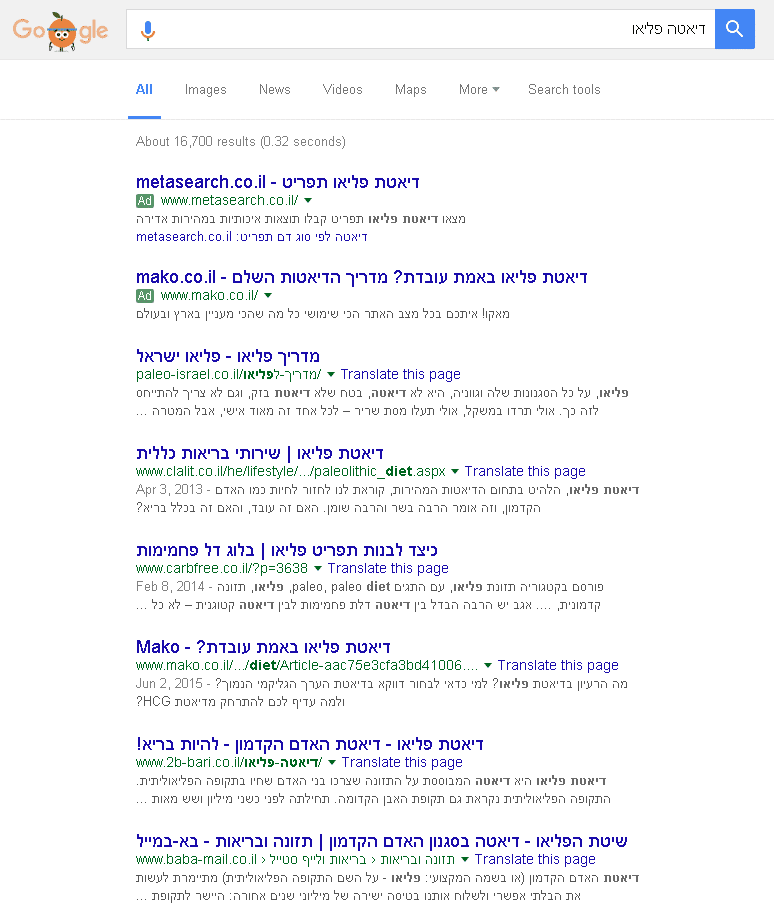774x910 pixels.
Task: Translate the clalit.co.il result page
Action: click(525, 471)
